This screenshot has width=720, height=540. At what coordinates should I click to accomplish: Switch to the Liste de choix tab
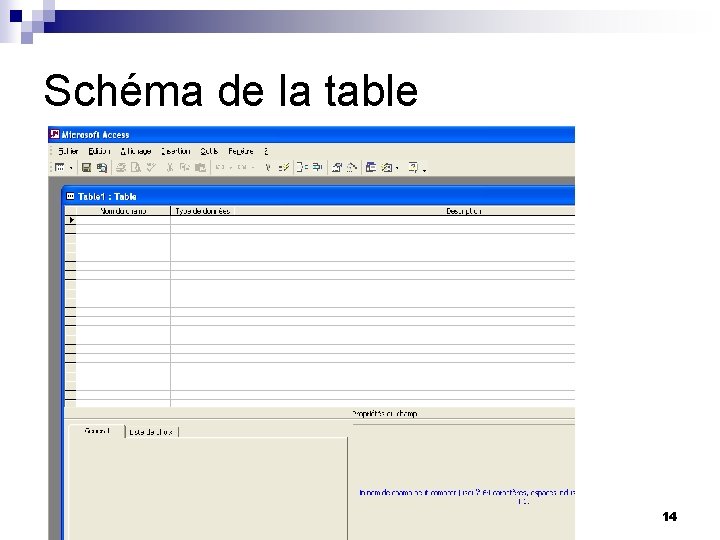pos(151,432)
